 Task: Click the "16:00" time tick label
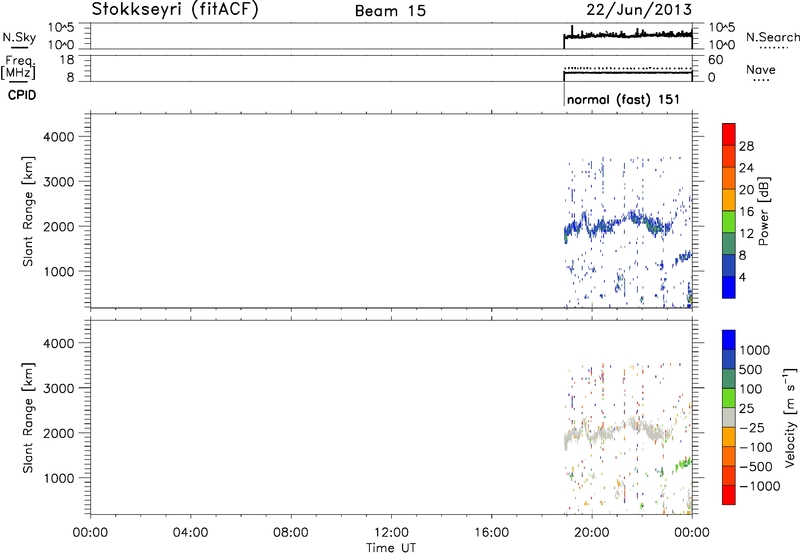(x=491, y=533)
